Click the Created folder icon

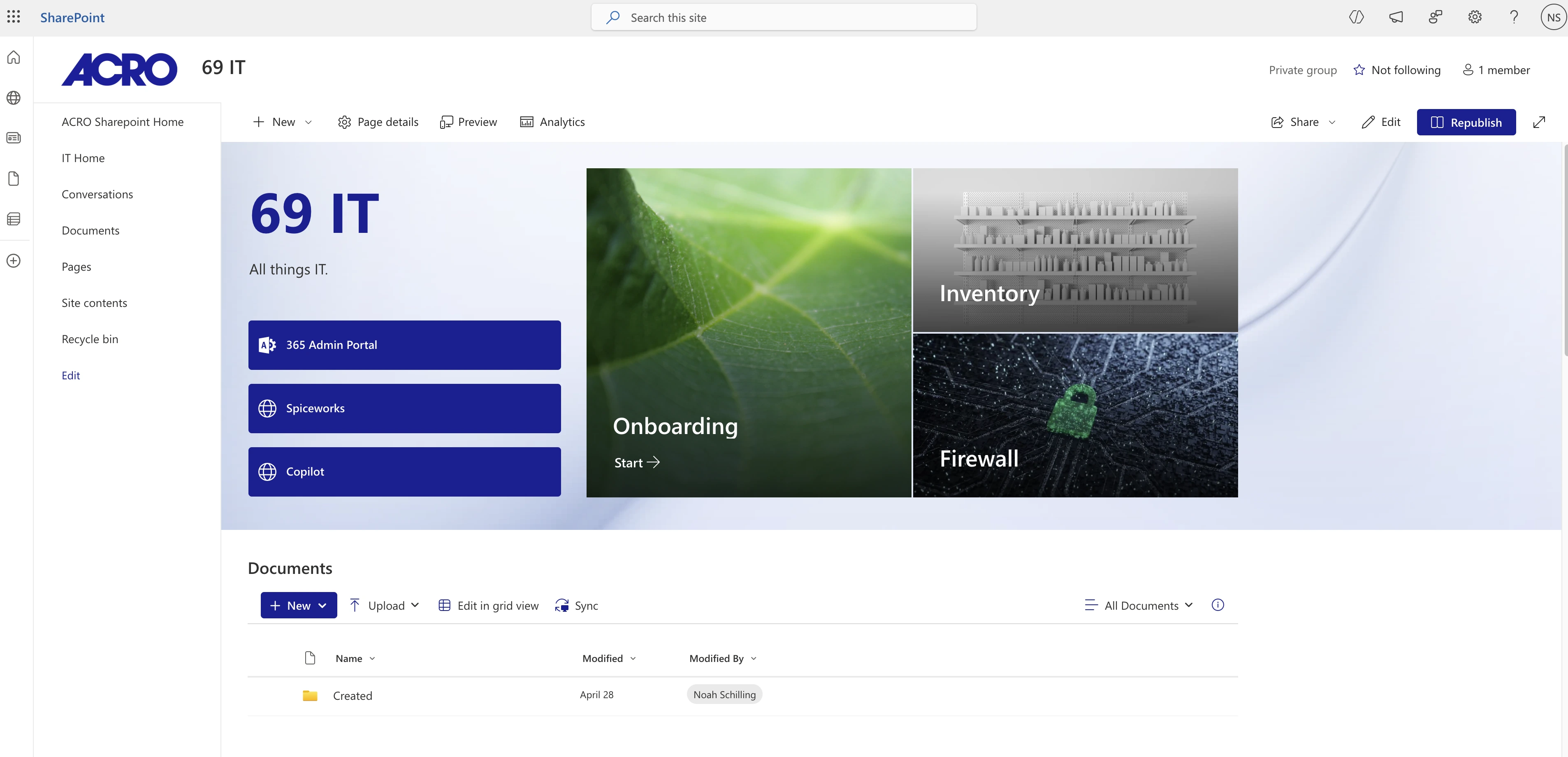point(310,695)
